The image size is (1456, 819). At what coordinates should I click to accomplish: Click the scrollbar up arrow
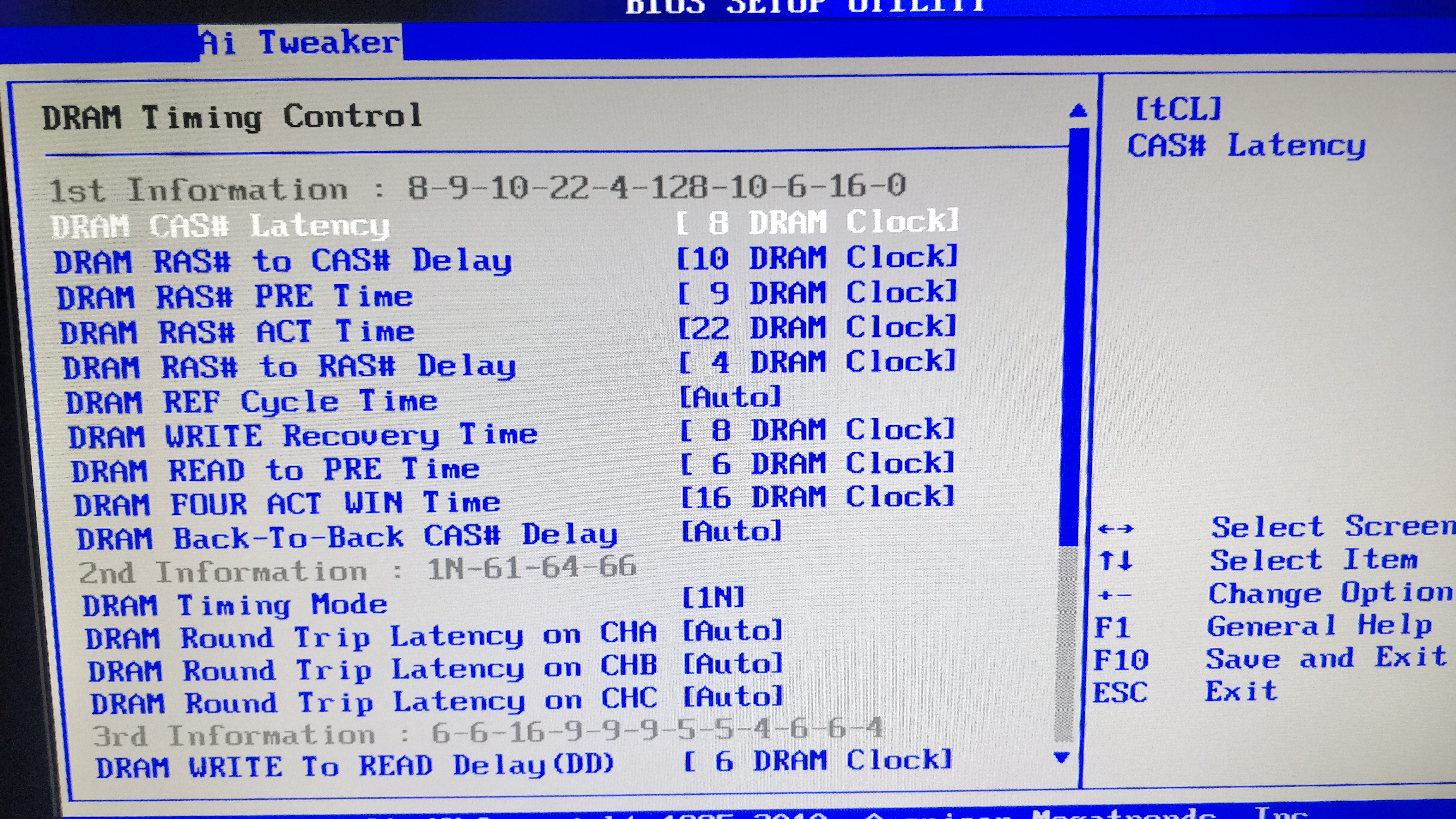pos(1078,110)
